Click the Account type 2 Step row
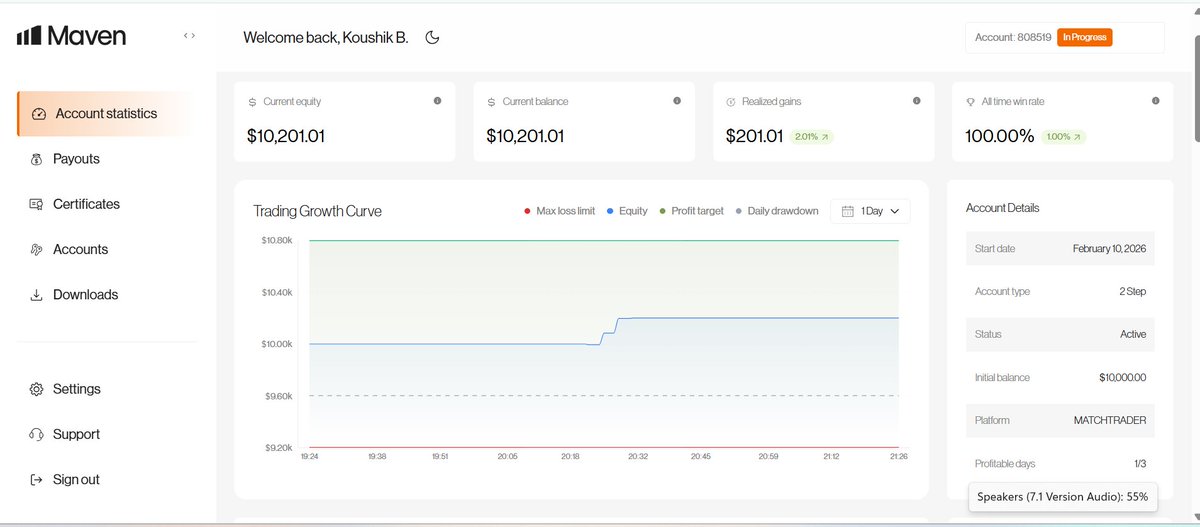This screenshot has height=527, width=1200. tap(1060, 291)
